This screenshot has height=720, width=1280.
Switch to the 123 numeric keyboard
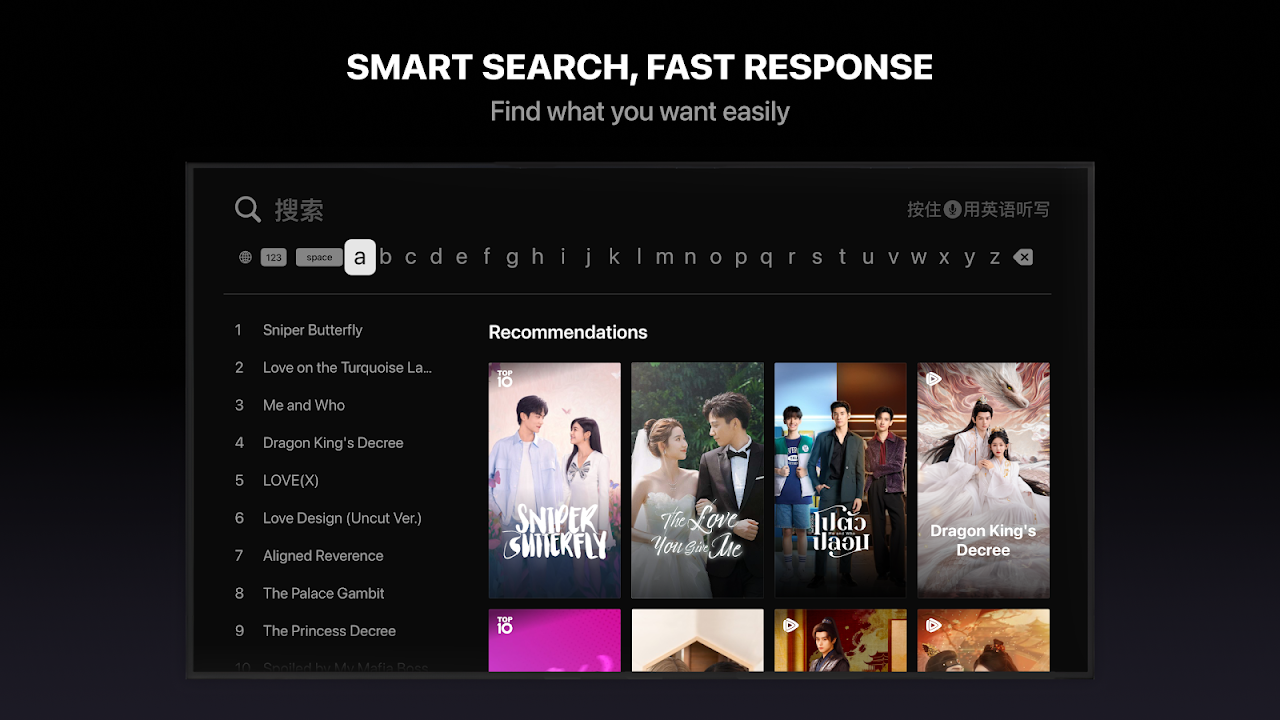(274, 257)
